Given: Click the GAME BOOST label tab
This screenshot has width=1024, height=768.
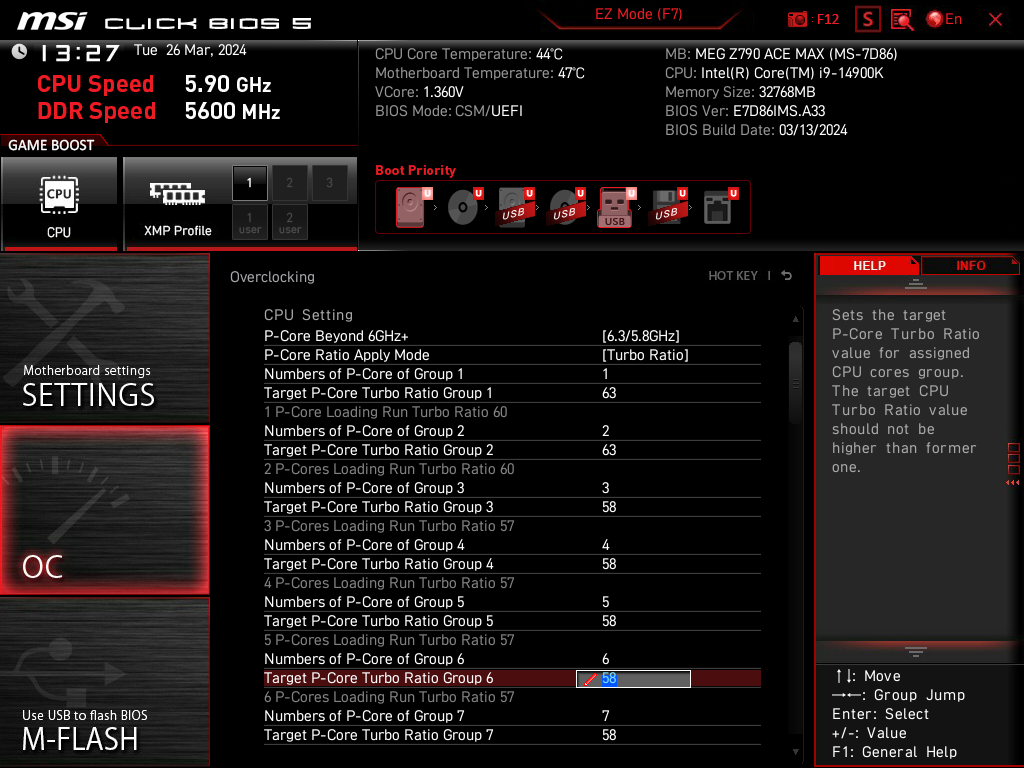Looking at the screenshot, I should (x=51, y=145).
